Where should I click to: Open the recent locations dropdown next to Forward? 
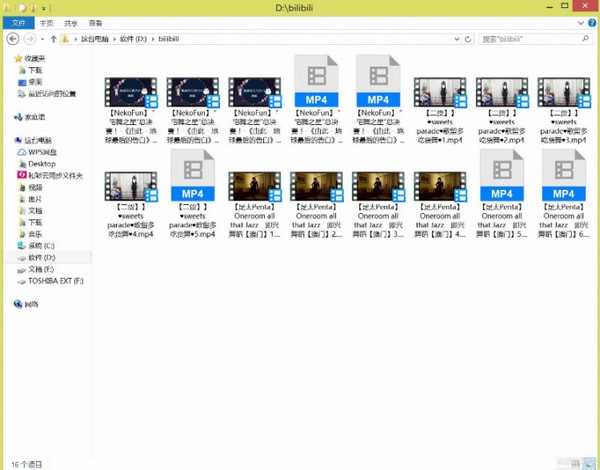tap(42, 39)
